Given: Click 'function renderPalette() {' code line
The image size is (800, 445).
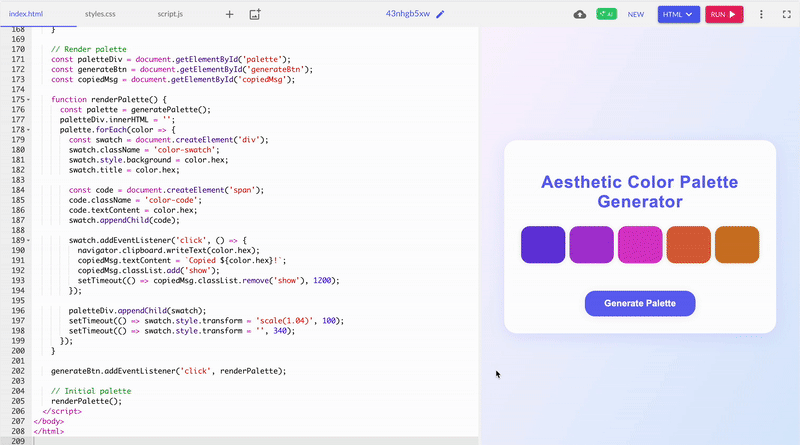Looking at the screenshot, I should [109, 100].
